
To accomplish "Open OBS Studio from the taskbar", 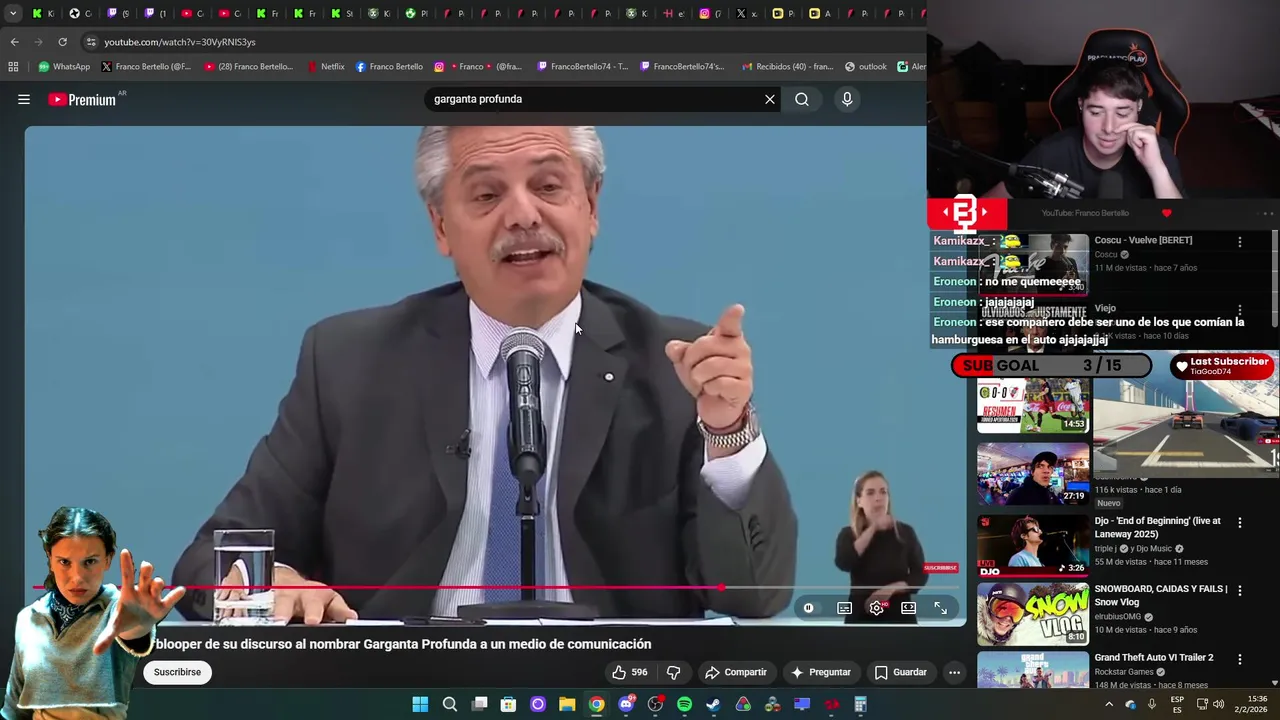I will pyautogui.click(x=655, y=705).
